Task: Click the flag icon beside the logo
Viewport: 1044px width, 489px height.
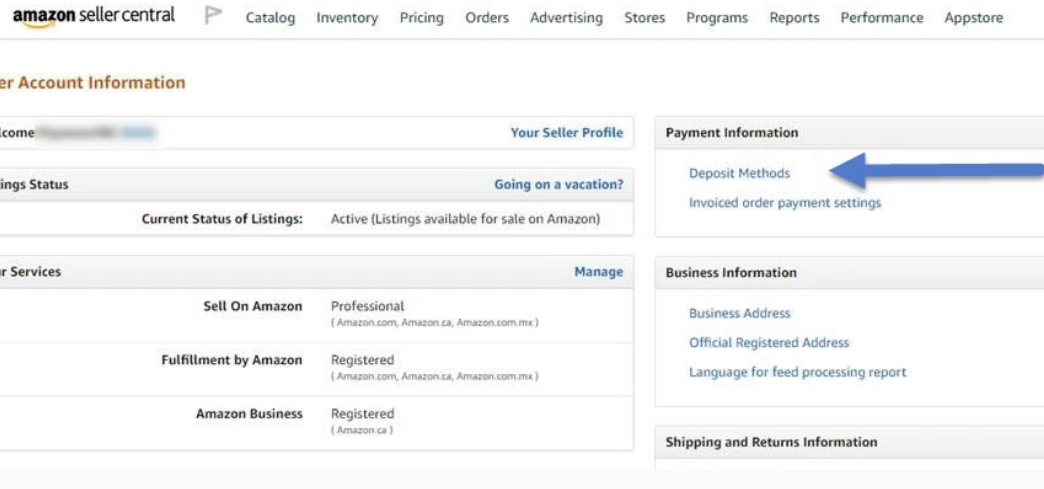Action: click(x=213, y=17)
